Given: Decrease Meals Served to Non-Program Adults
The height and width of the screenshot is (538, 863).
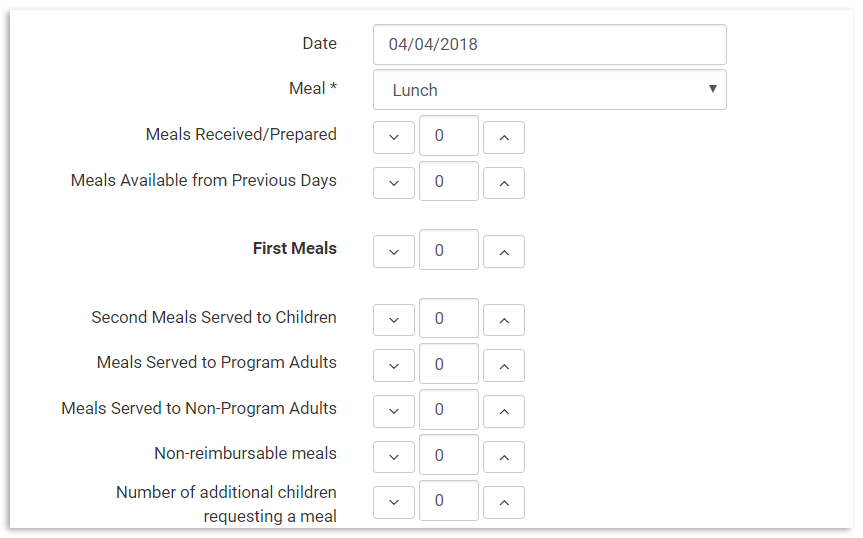Looking at the screenshot, I should [394, 411].
